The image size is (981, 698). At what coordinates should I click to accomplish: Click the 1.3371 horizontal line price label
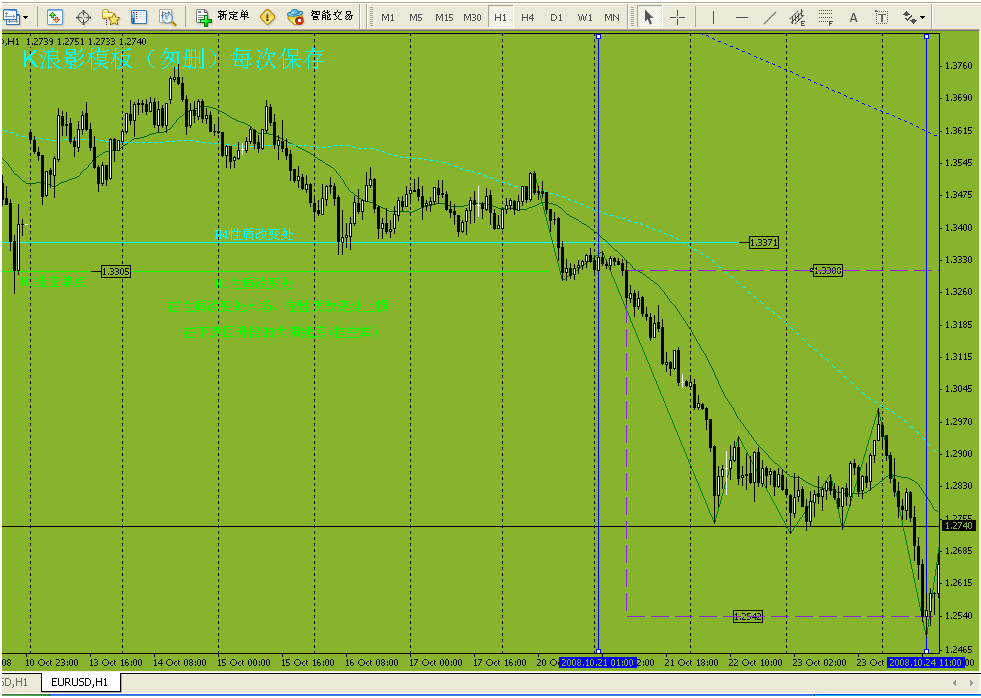click(x=763, y=242)
